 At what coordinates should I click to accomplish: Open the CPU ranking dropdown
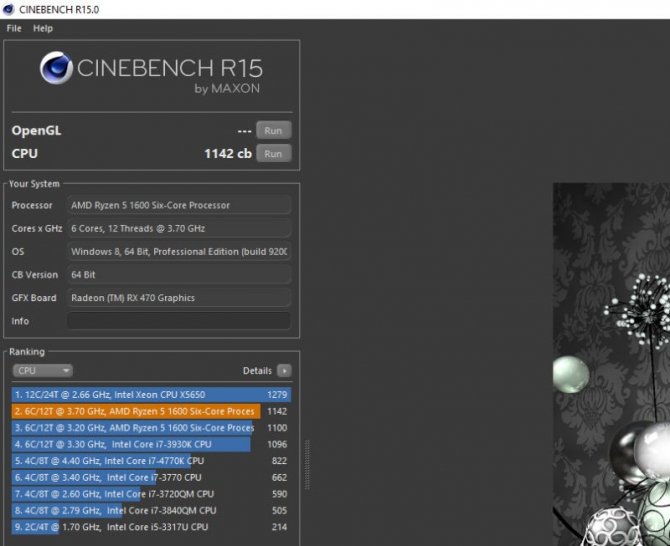(42, 370)
